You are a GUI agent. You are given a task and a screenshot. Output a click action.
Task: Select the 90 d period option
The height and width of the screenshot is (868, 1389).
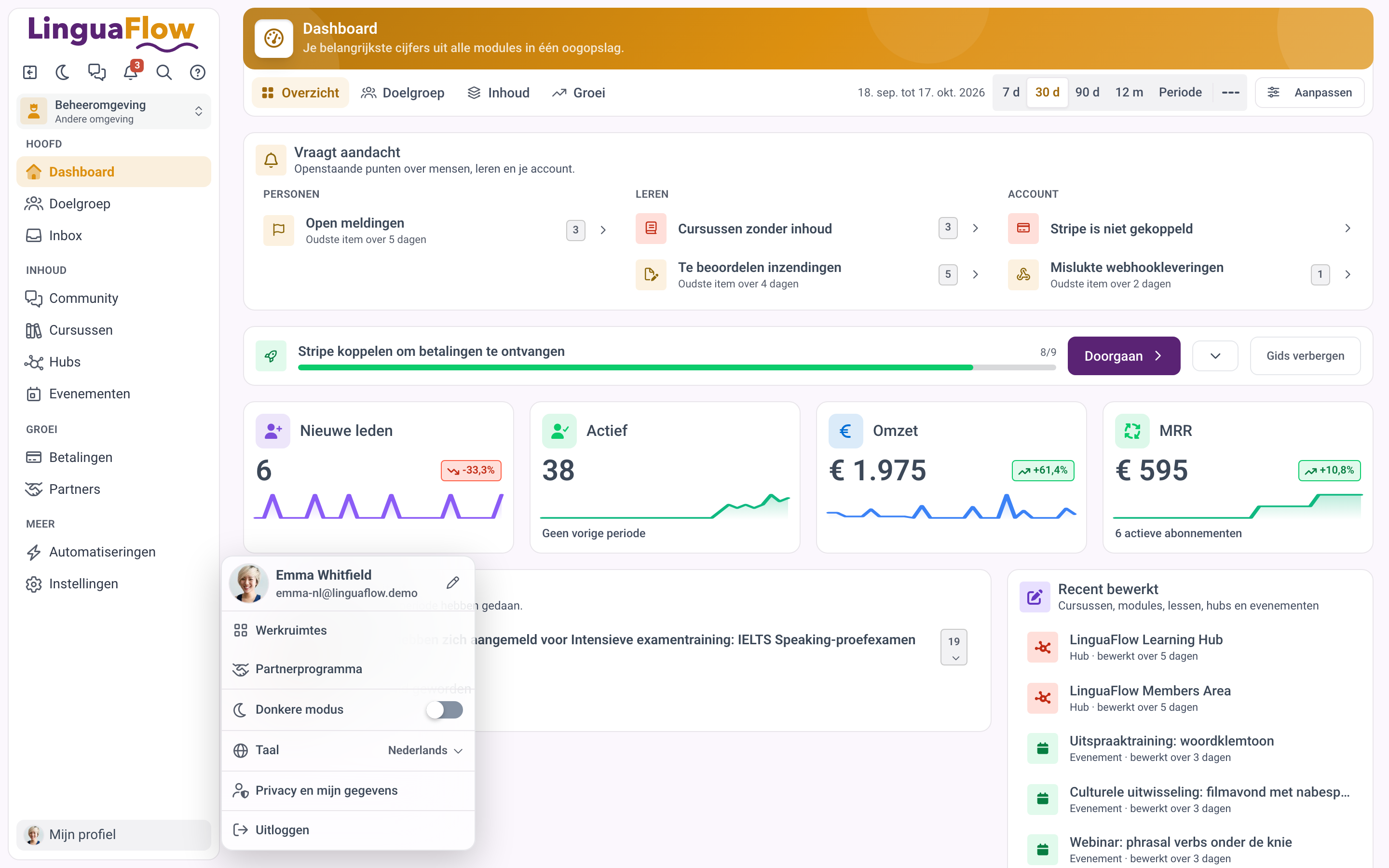[x=1087, y=93]
